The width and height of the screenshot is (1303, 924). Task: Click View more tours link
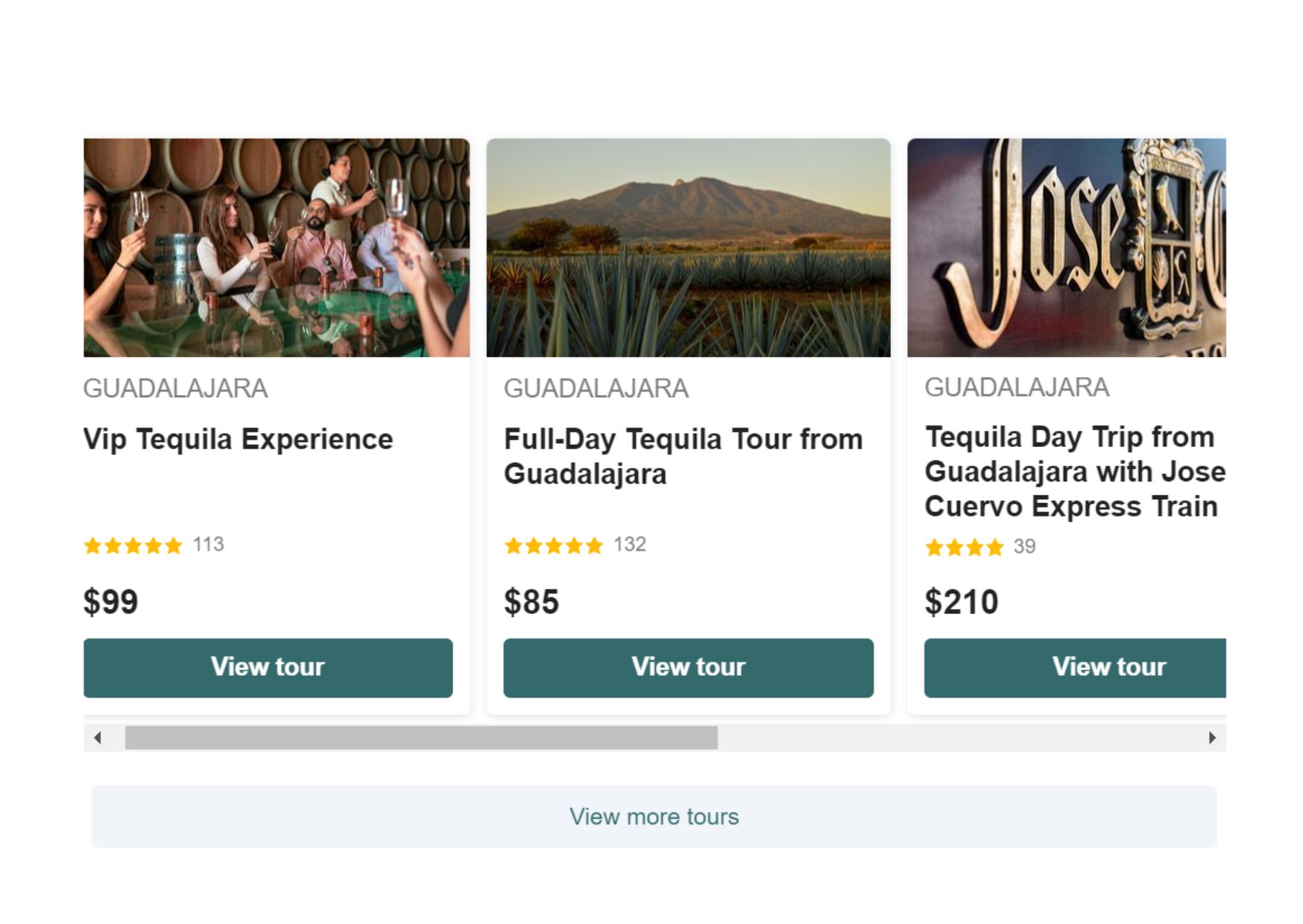point(654,817)
